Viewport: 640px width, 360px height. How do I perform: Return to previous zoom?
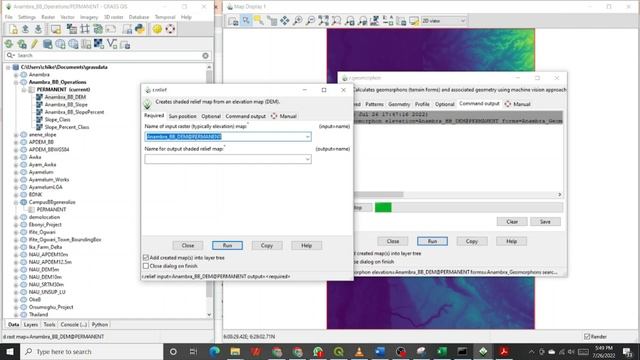pos(349,21)
